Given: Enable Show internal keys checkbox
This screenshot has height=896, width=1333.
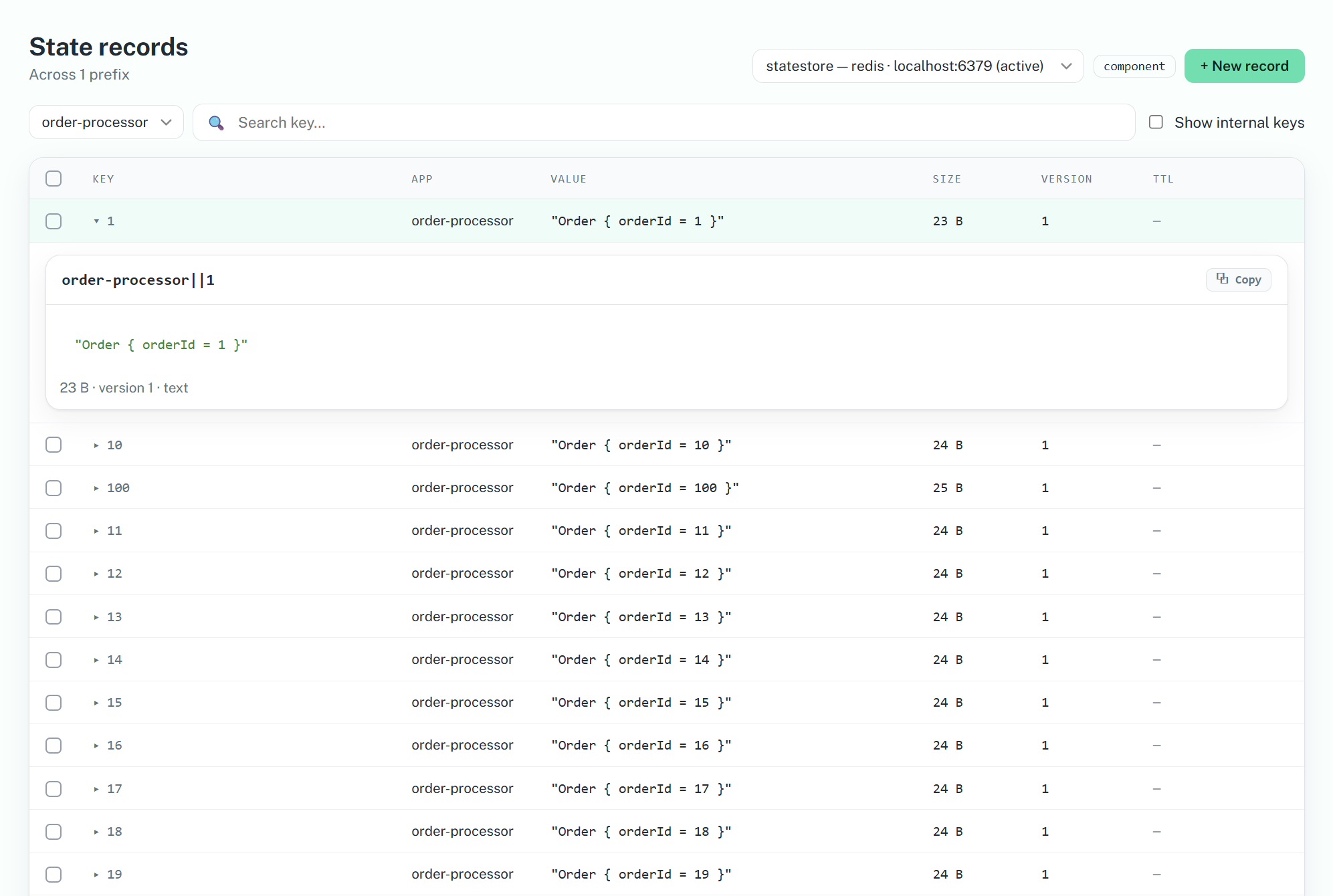Looking at the screenshot, I should [x=1156, y=122].
